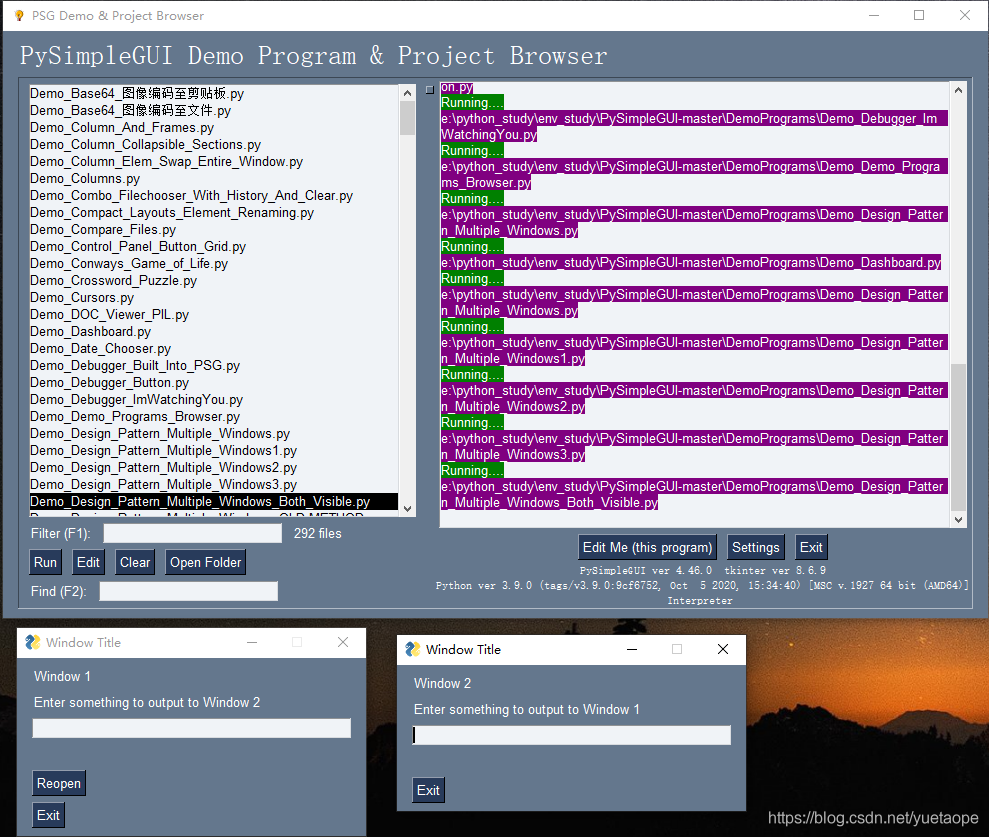The image size is (989, 837).
Task: Click the file list scrollbar thumb
Action: 407,118
